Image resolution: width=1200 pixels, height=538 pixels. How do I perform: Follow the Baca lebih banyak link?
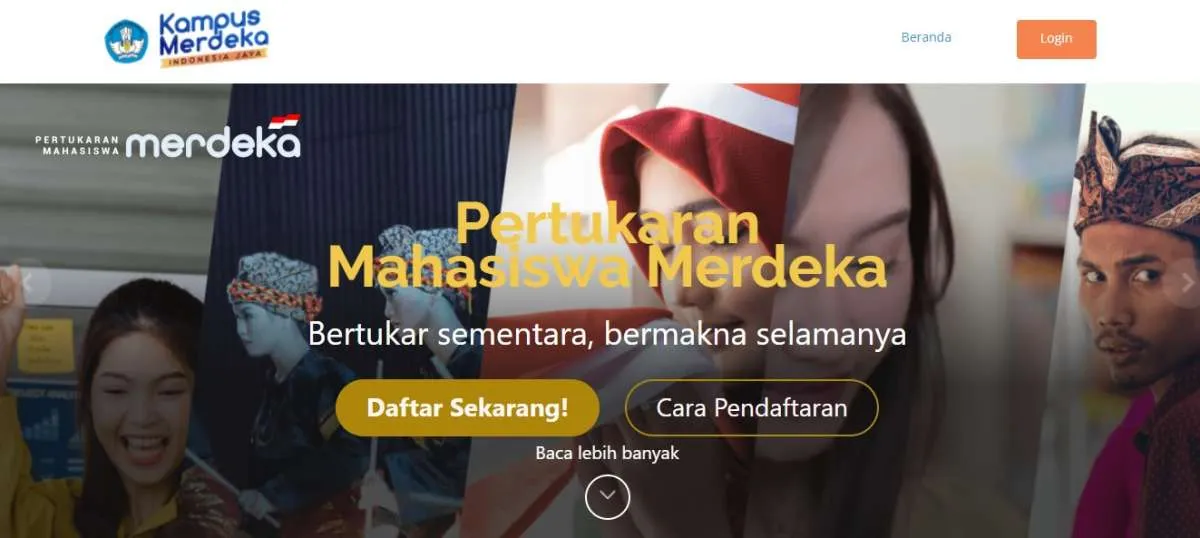tap(607, 453)
